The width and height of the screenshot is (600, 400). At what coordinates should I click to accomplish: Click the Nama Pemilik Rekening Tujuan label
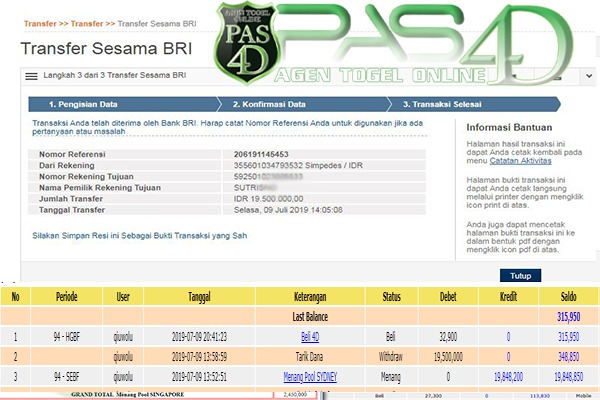tap(100, 188)
